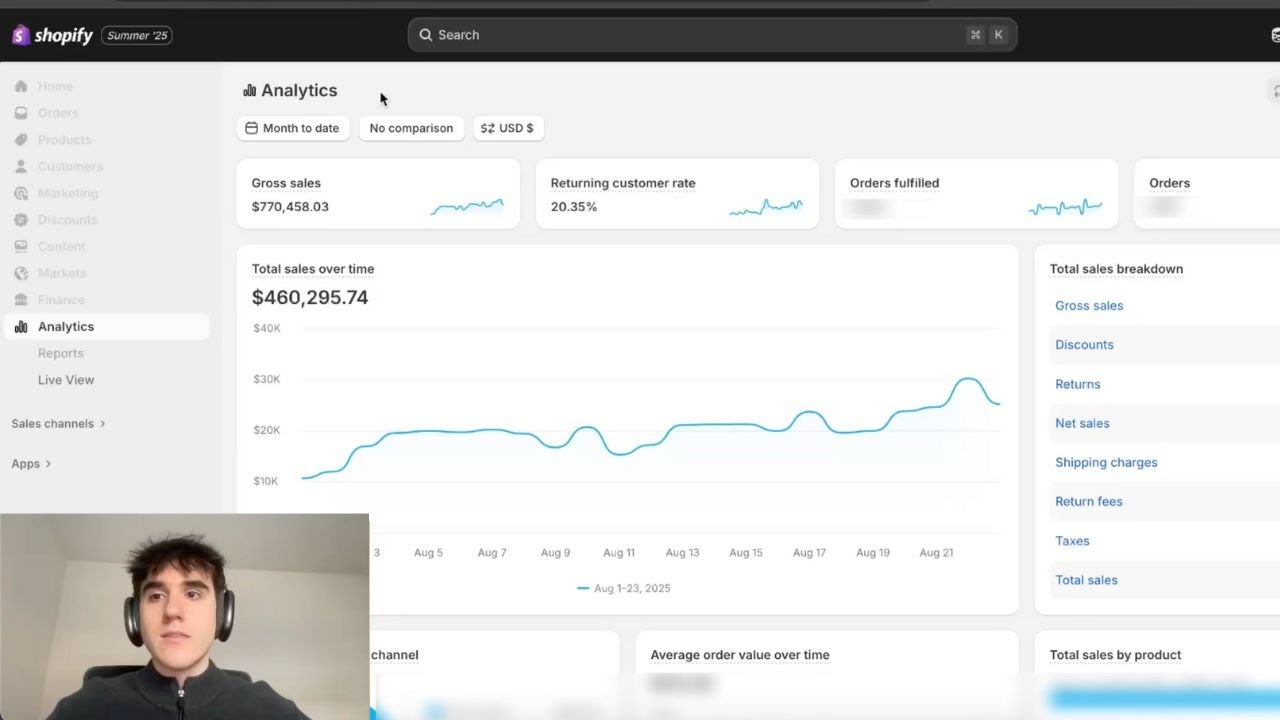Click the $770,458.03 gross sales value
1280x720 pixels.
point(290,207)
